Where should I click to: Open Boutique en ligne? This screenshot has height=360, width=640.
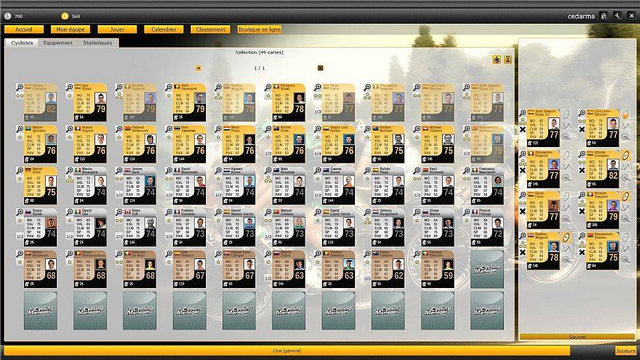[259, 29]
